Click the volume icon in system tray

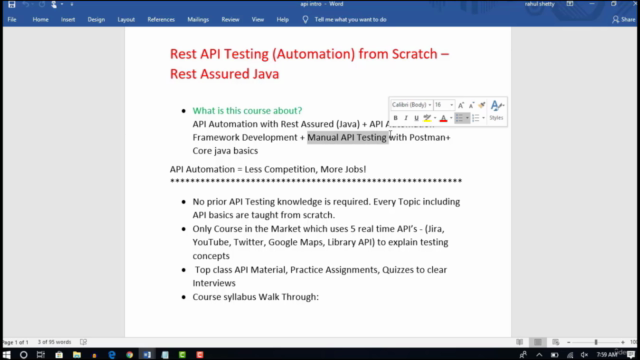(584, 355)
